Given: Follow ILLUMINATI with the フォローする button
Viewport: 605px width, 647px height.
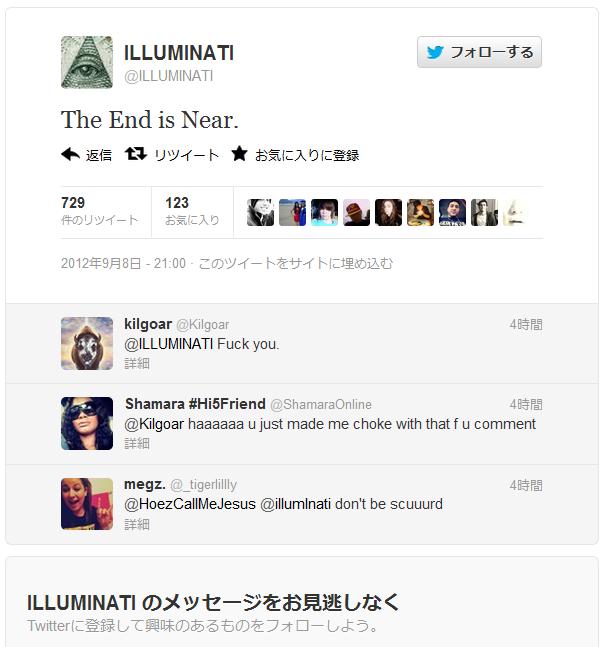Looking at the screenshot, I should (x=479, y=52).
